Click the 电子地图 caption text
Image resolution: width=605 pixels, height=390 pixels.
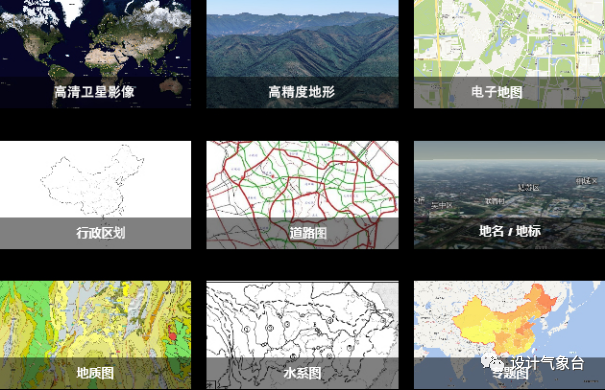(497, 92)
